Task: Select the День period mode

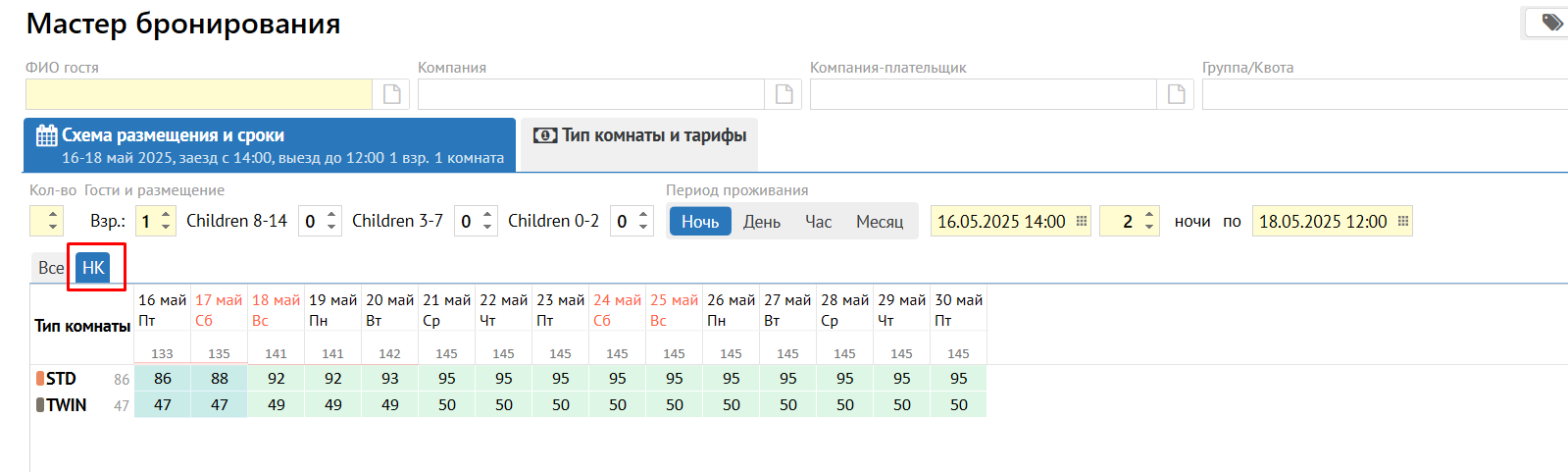Action: pos(761,222)
